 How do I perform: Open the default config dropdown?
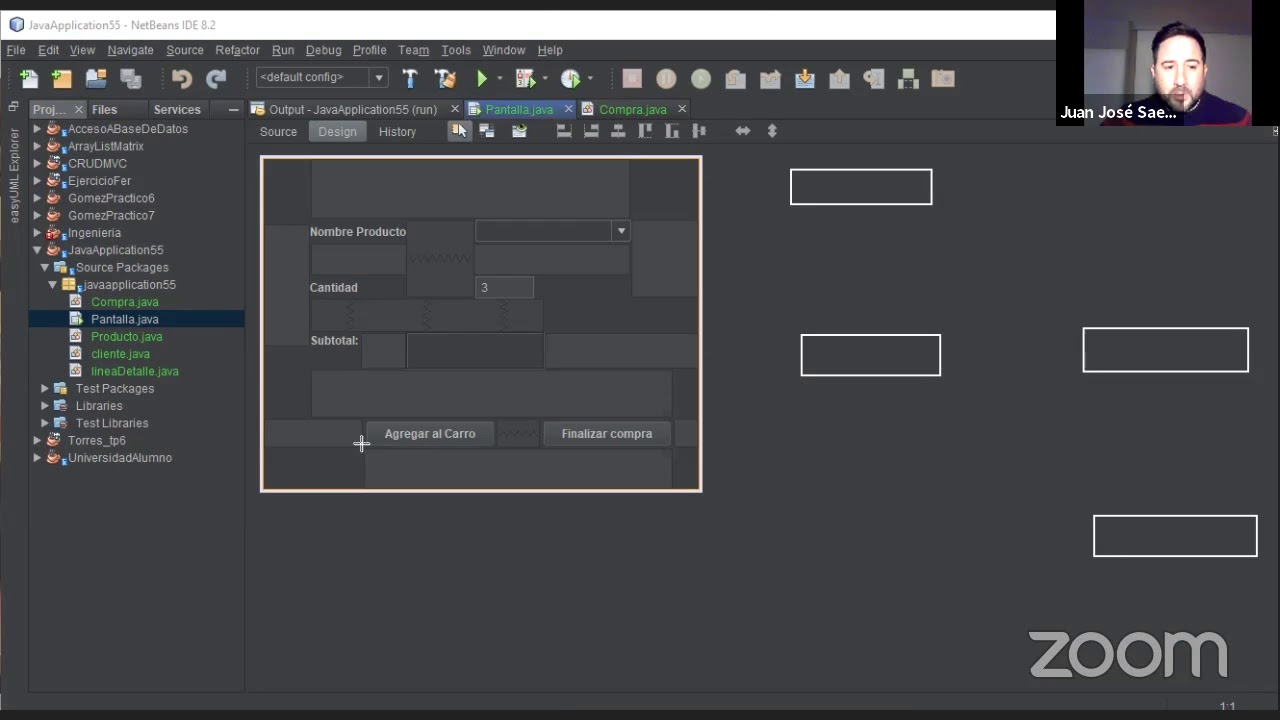click(322, 78)
